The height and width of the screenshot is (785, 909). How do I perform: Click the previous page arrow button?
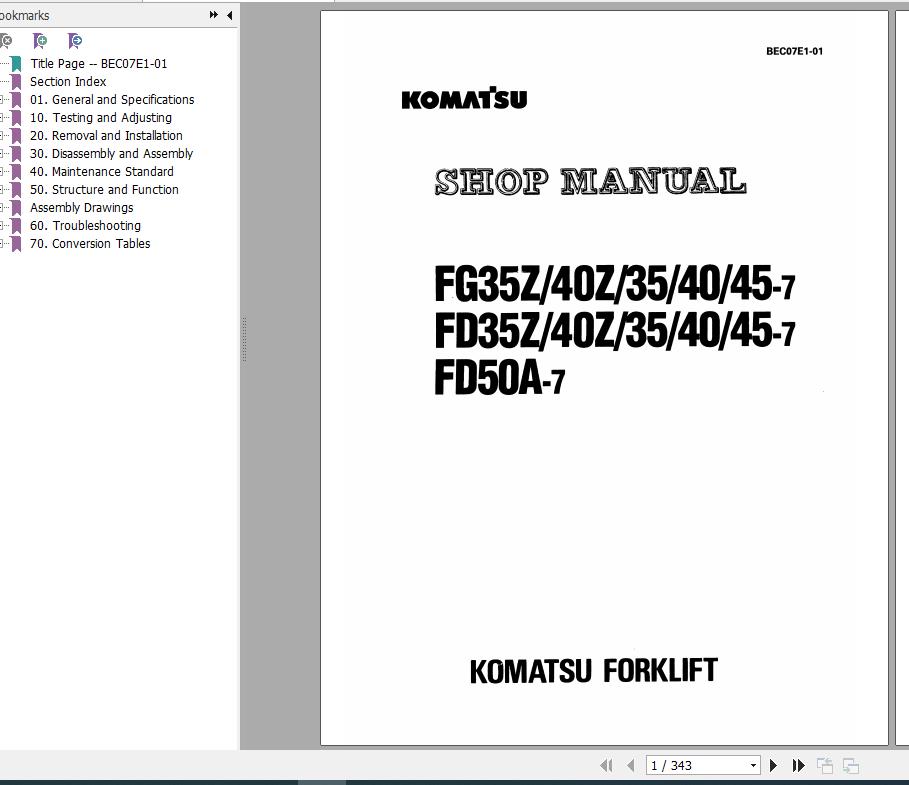pyautogui.click(x=629, y=764)
